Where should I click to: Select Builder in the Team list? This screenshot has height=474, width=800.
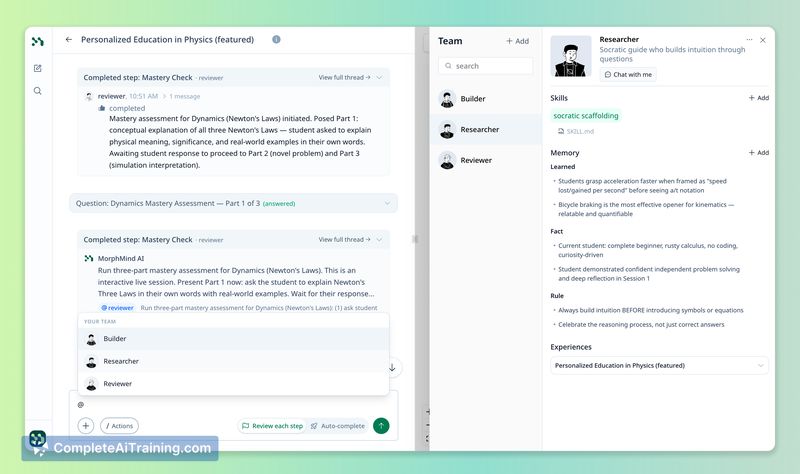tap(485, 99)
